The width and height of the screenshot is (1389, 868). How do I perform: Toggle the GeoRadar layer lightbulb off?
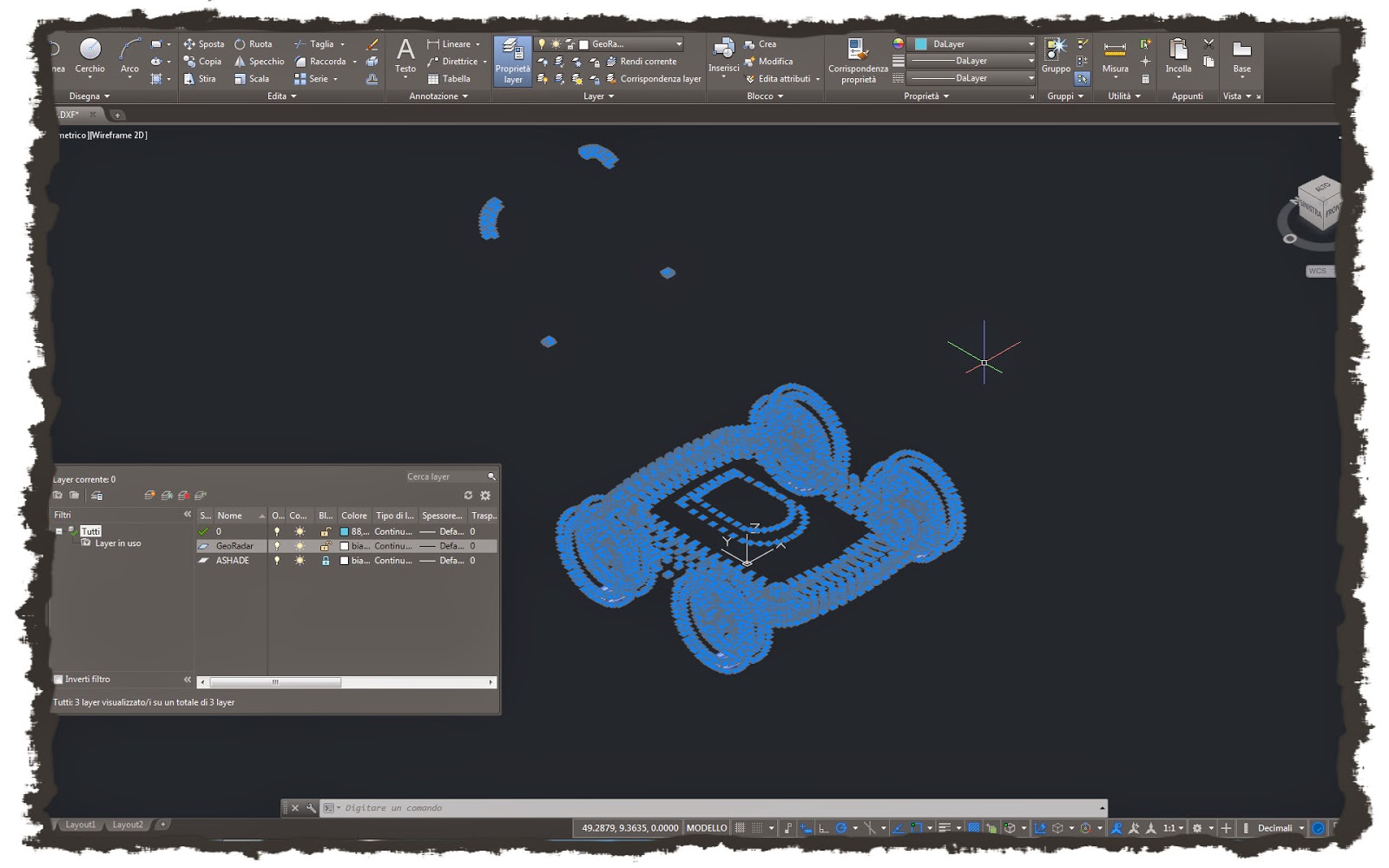pos(276,545)
